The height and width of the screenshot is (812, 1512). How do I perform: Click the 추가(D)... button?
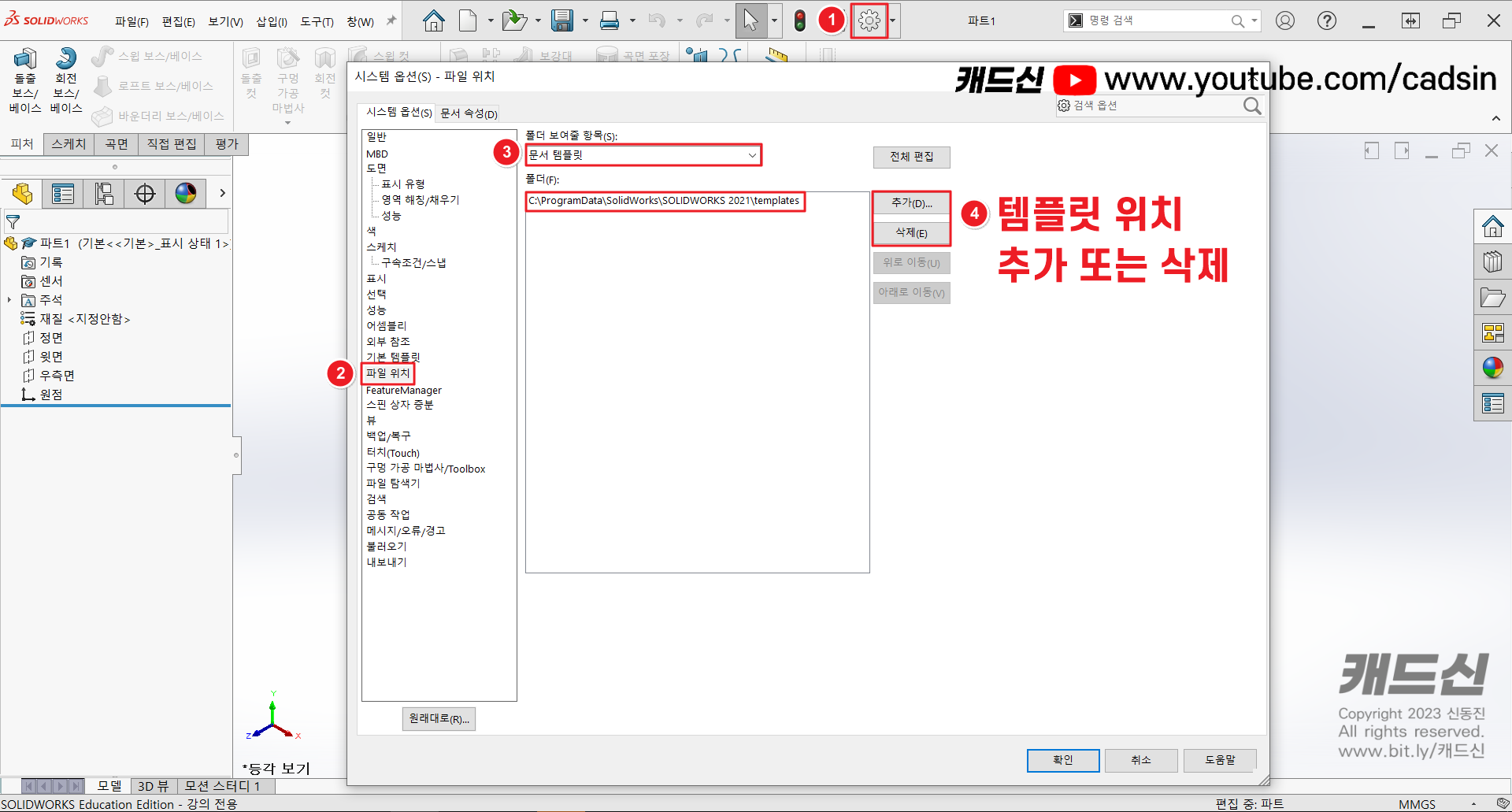point(911,203)
